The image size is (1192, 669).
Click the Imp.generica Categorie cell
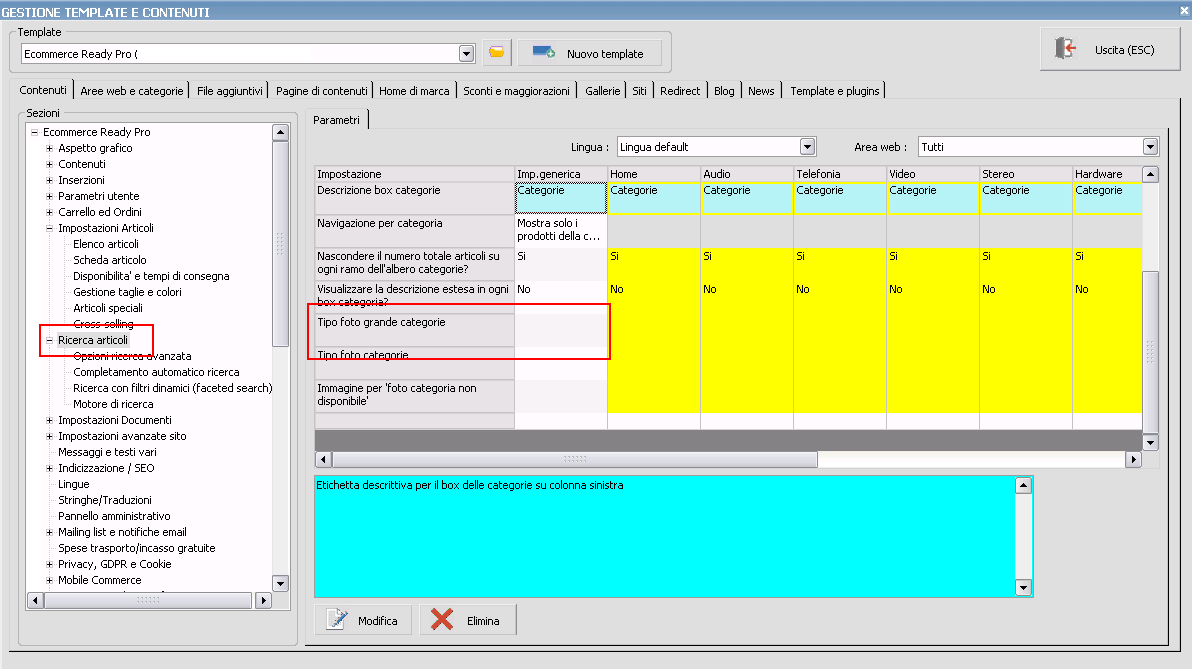[561, 198]
